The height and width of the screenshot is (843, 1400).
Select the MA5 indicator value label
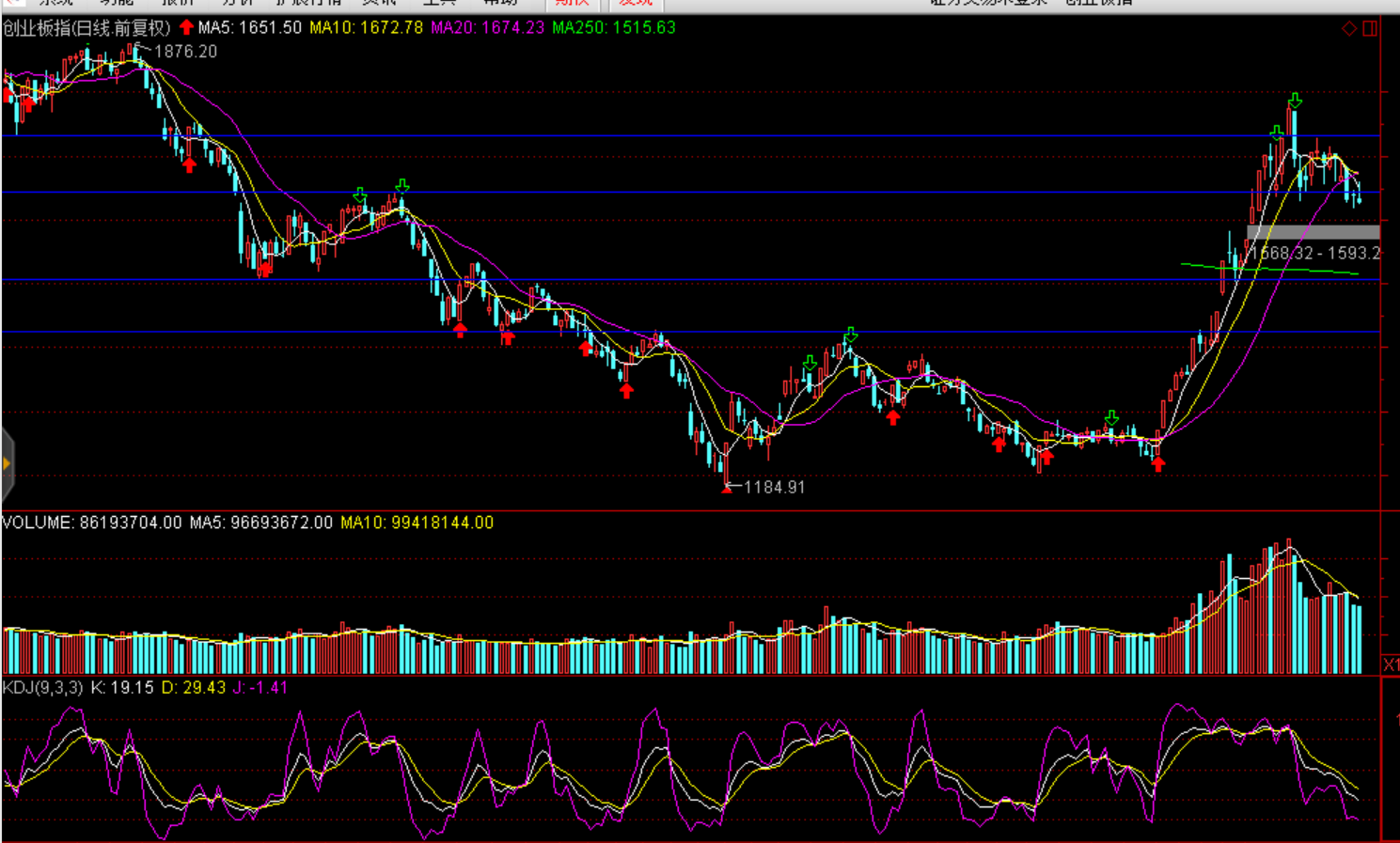(250, 28)
